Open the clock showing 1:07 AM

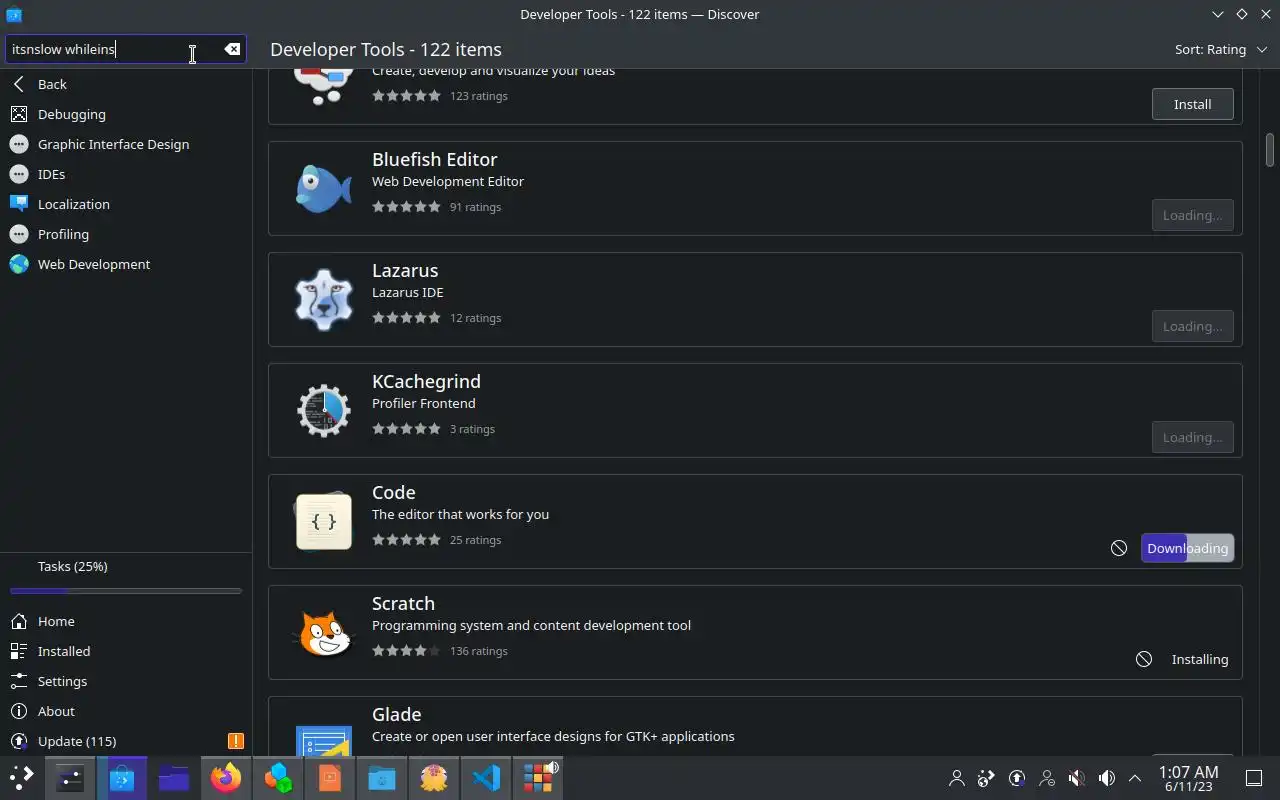pos(1188,778)
